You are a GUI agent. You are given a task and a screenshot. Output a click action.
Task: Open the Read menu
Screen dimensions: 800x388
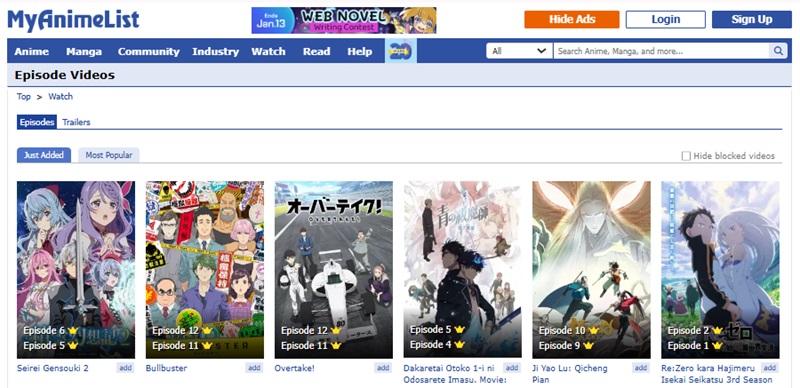coord(316,52)
